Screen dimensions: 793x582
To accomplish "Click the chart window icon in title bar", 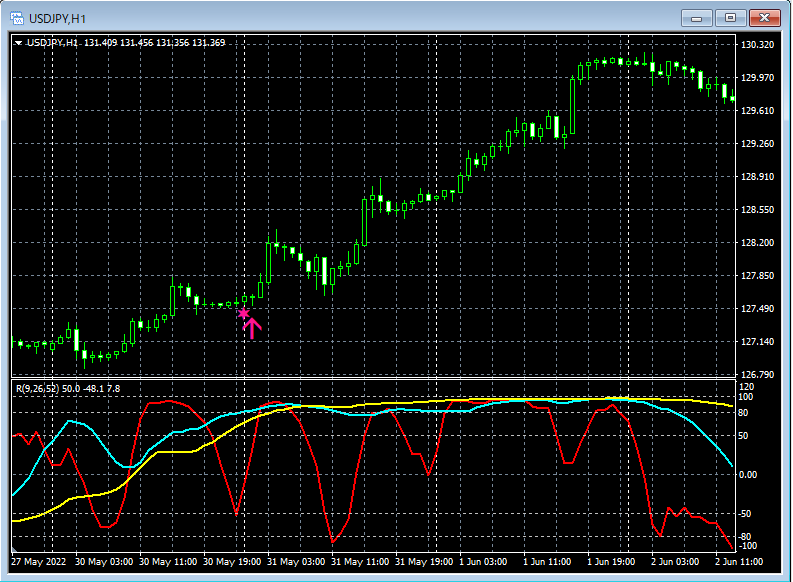I will [x=17, y=18].
